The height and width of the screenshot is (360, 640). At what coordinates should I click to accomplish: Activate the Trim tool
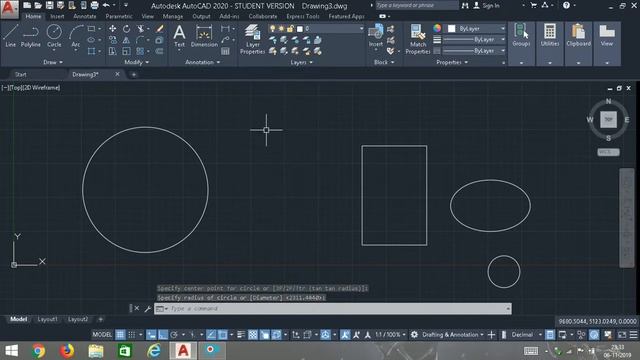coord(140,29)
